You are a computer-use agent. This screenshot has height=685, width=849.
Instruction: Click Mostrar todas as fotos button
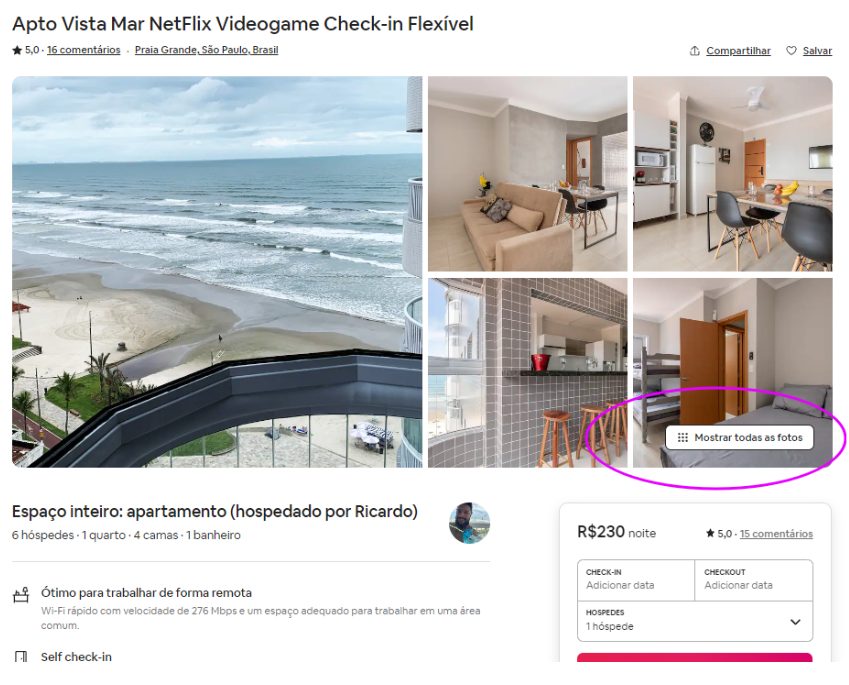coord(739,438)
